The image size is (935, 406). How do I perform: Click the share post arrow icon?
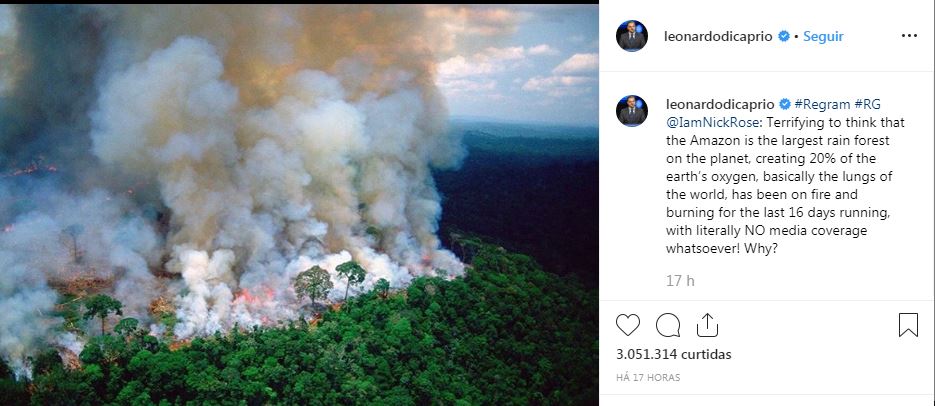707,325
